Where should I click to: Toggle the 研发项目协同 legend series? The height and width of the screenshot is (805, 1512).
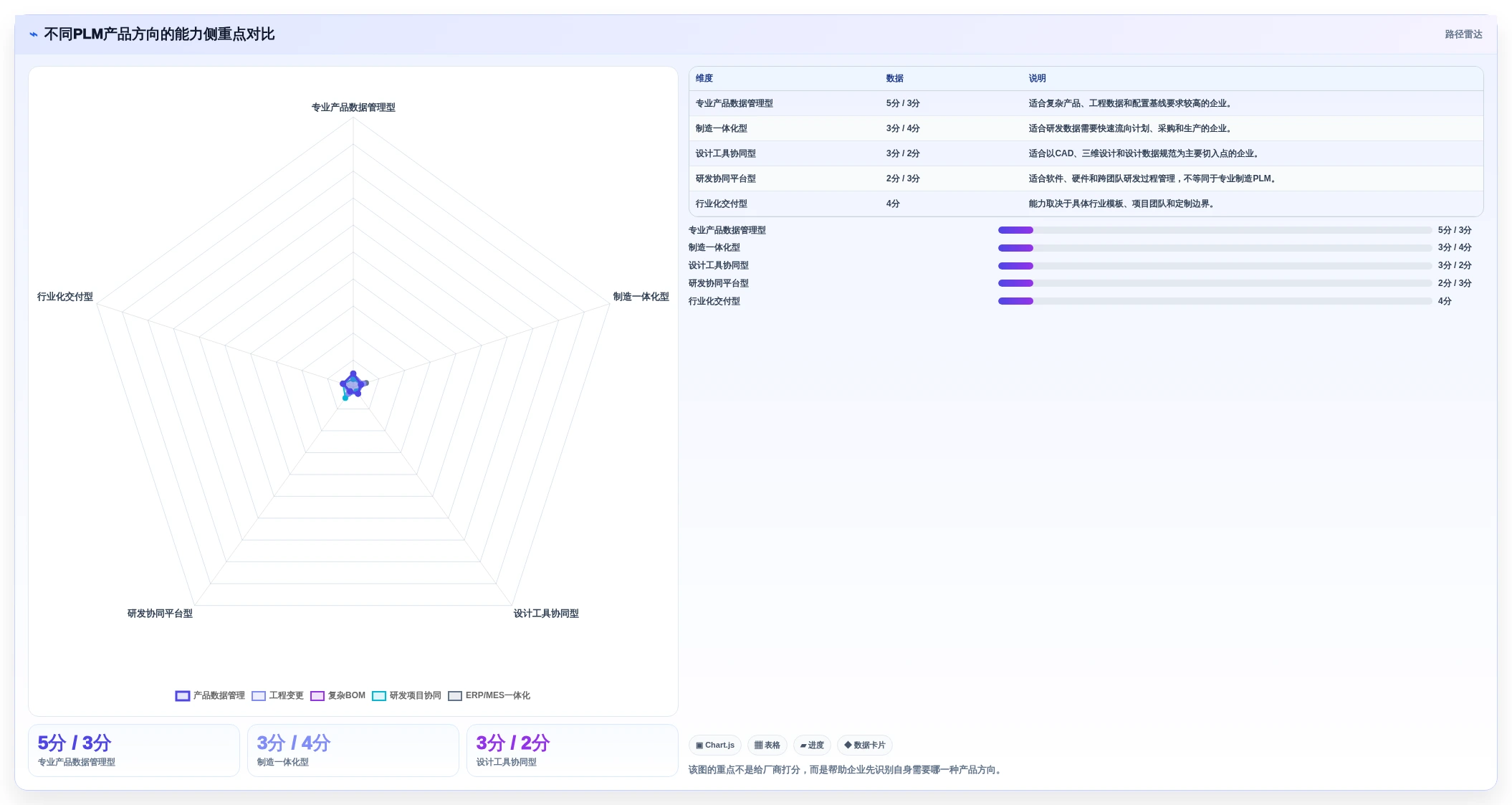406,695
